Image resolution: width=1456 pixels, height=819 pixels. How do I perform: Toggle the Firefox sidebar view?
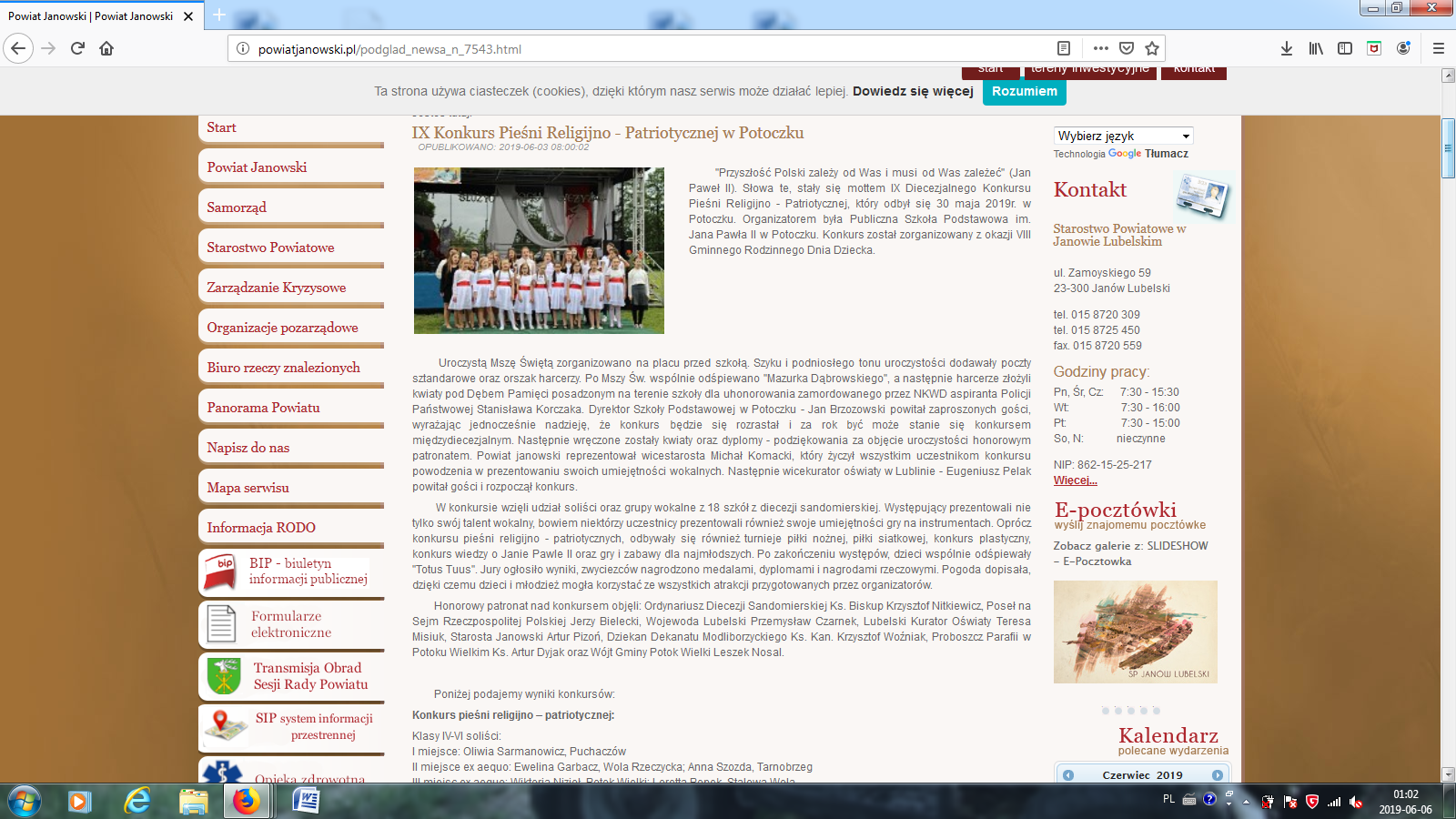[x=1345, y=48]
